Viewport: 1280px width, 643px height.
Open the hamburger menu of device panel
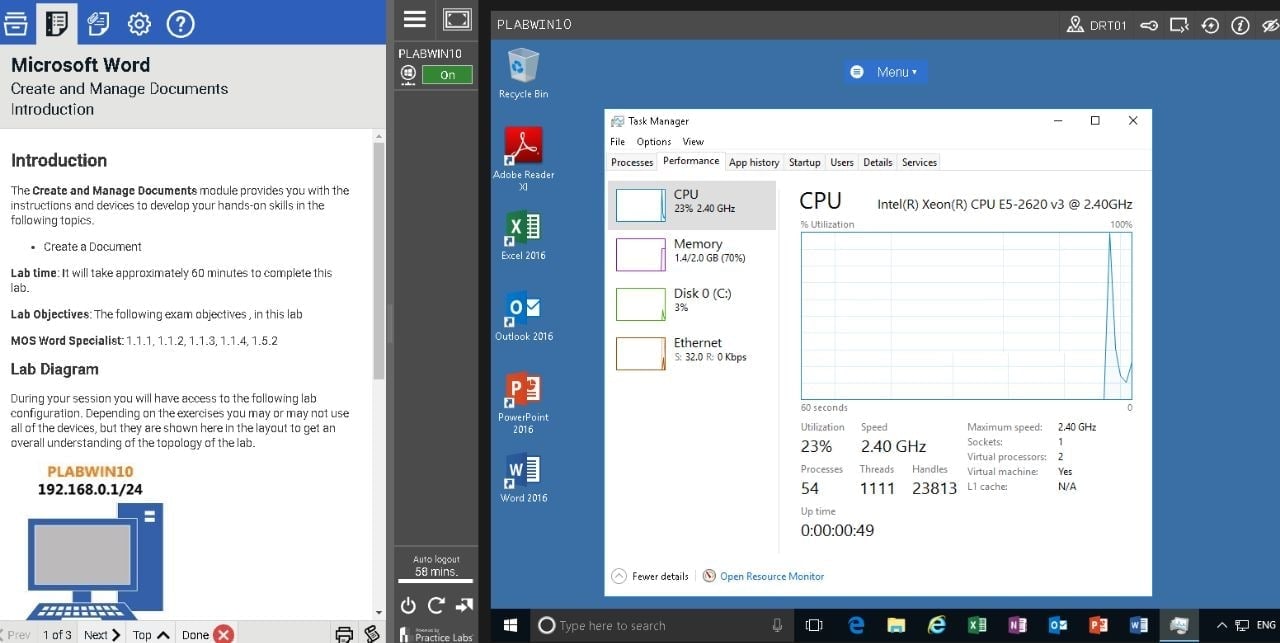(414, 20)
